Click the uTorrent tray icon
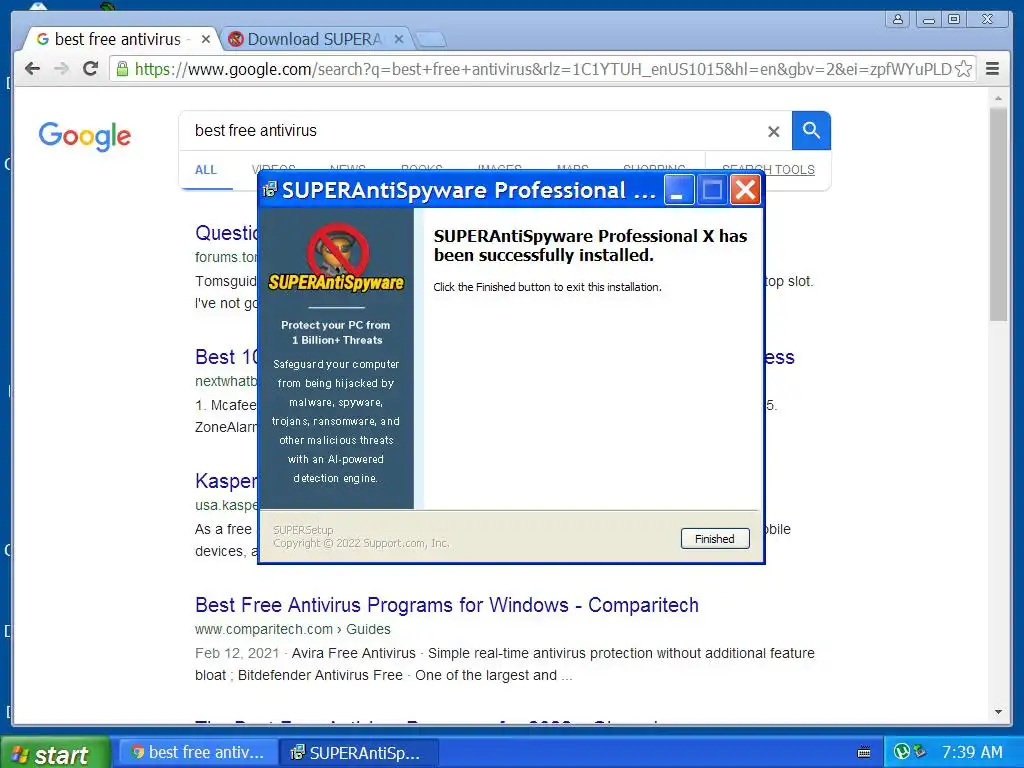The width and height of the screenshot is (1024, 768). pos(901,752)
